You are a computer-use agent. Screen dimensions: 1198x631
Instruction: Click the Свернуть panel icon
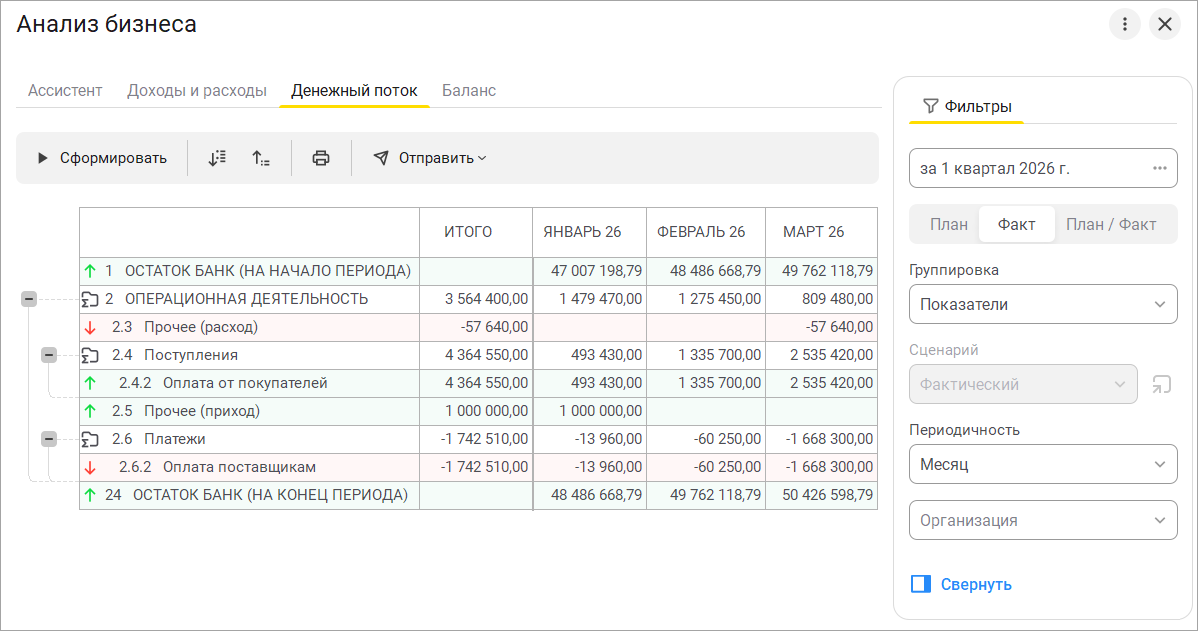click(x=921, y=584)
